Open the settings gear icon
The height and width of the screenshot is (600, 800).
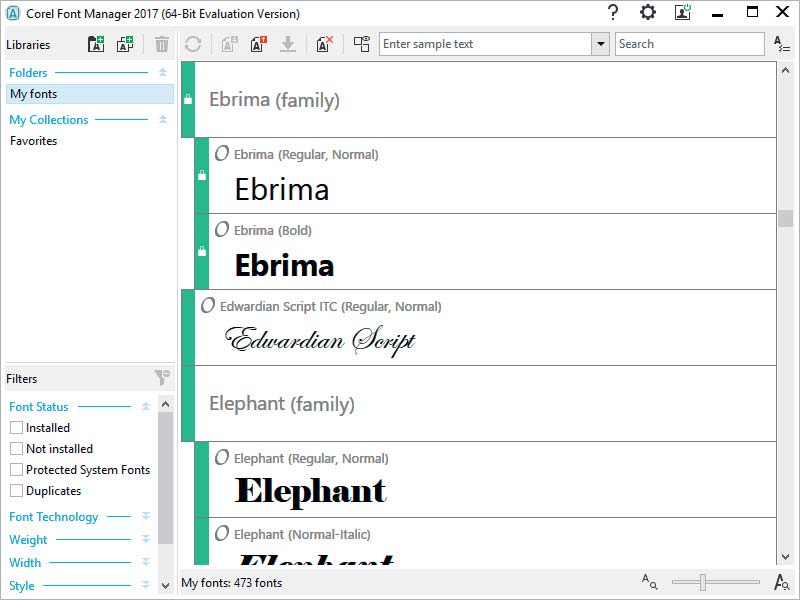(648, 12)
